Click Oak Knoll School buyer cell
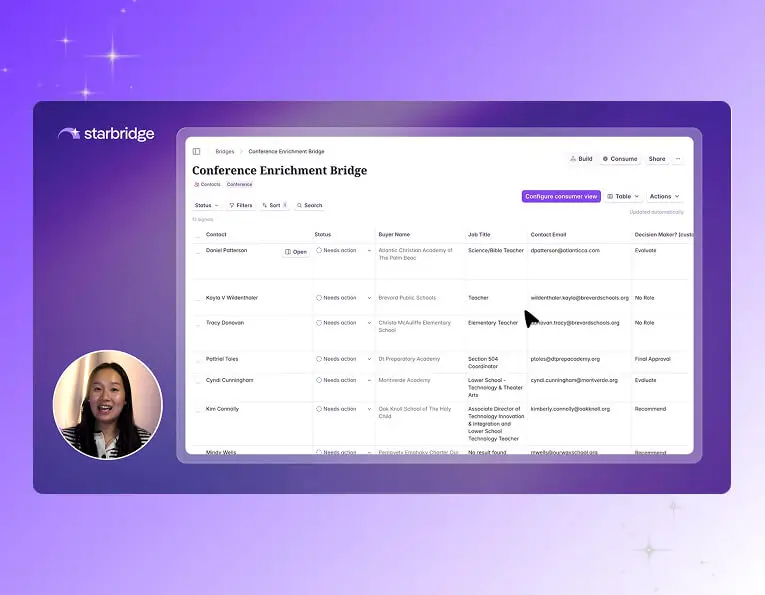Image resolution: width=765 pixels, height=595 pixels. tap(415, 413)
